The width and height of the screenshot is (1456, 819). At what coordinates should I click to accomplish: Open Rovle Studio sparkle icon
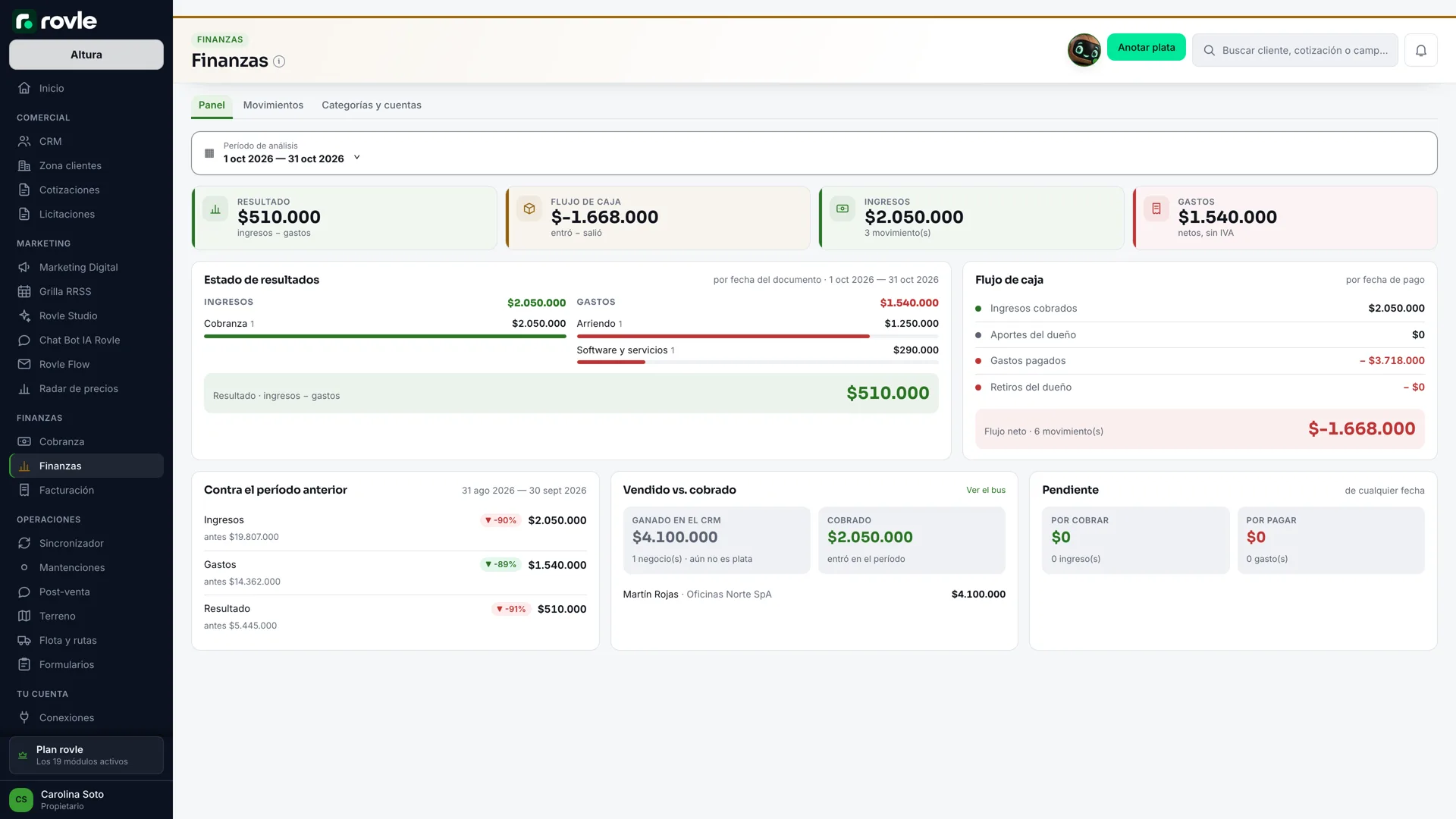click(x=24, y=315)
